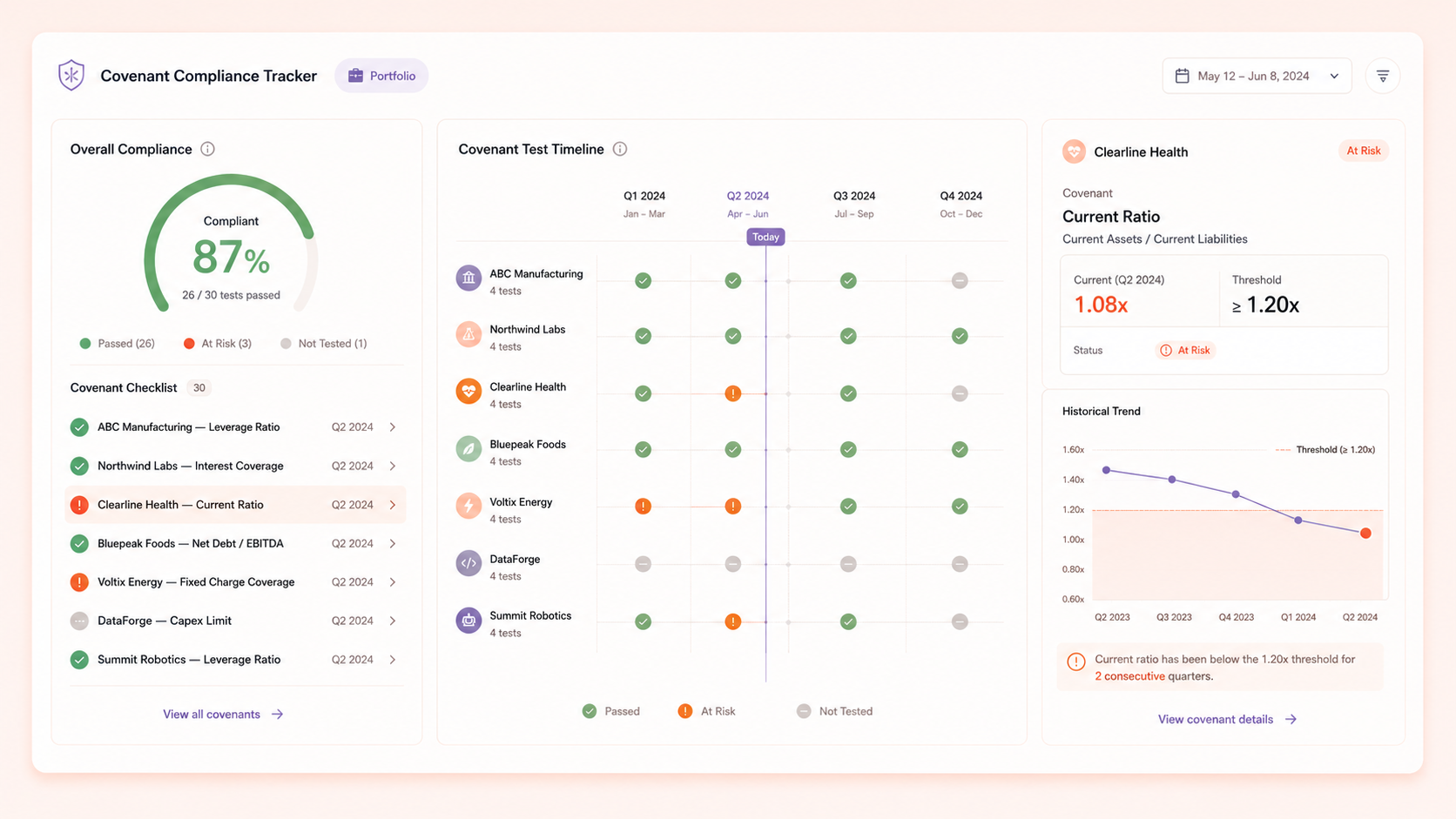1456x819 pixels.
Task: Click DataForge Q3 2024 not-tested marker
Action: (848, 564)
